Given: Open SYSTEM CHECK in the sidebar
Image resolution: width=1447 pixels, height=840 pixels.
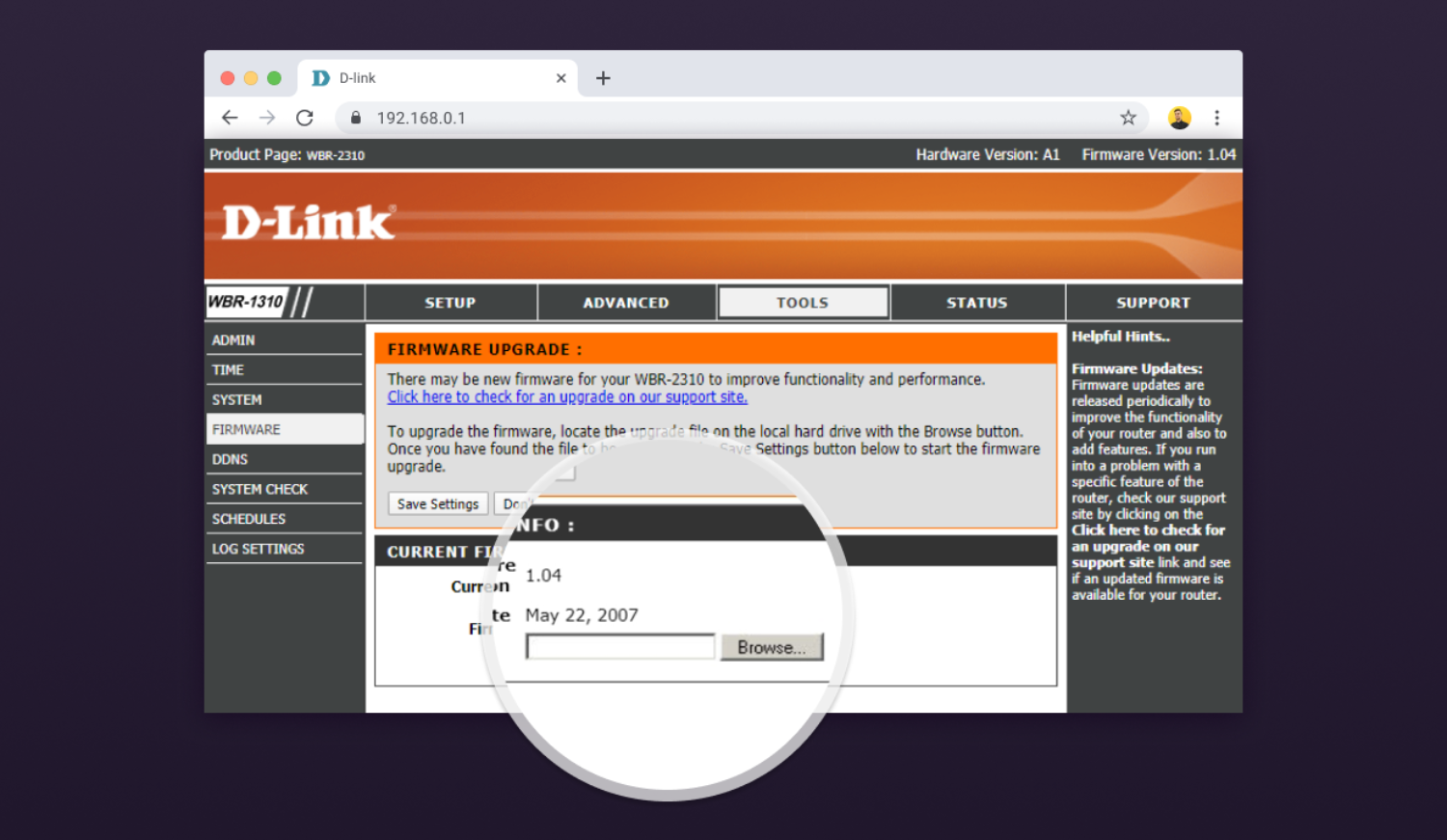Looking at the screenshot, I should pos(284,490).
